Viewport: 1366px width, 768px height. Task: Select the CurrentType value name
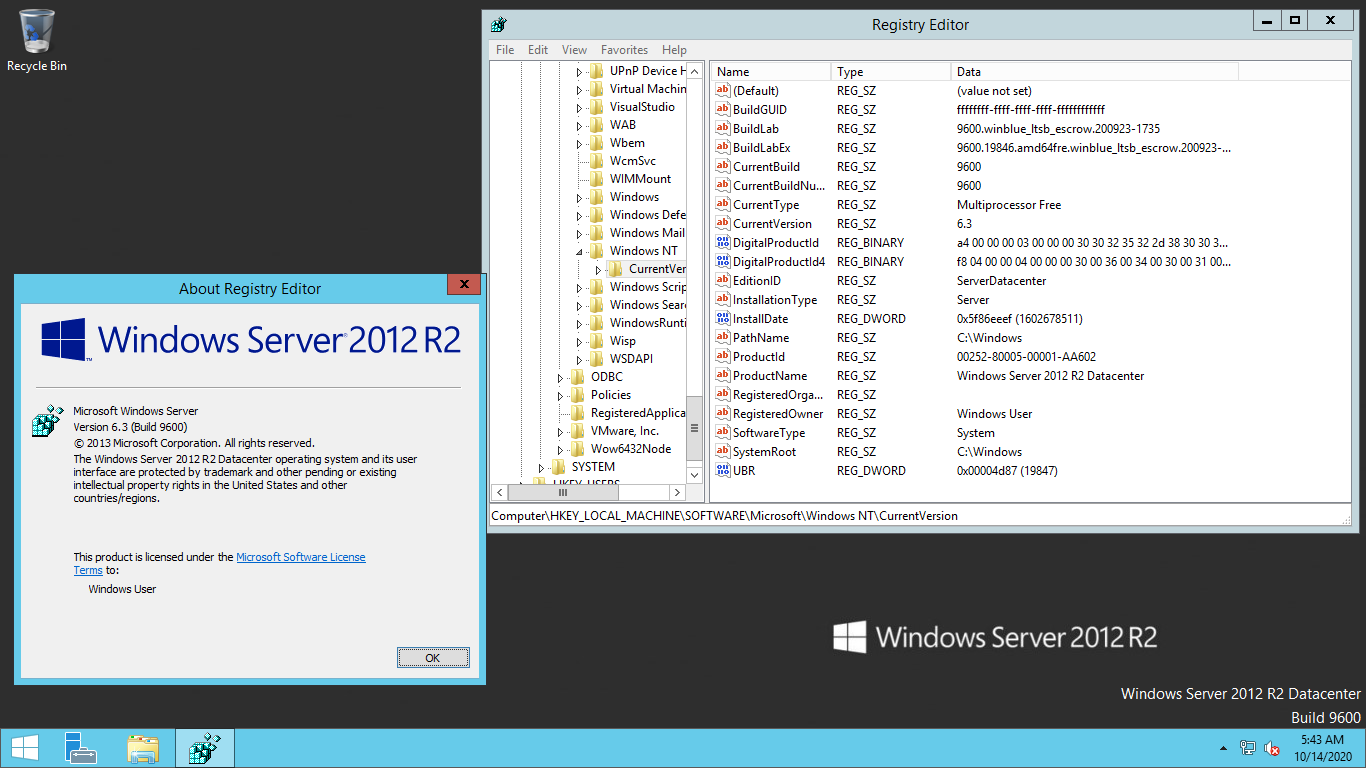[x=766, y=204]
